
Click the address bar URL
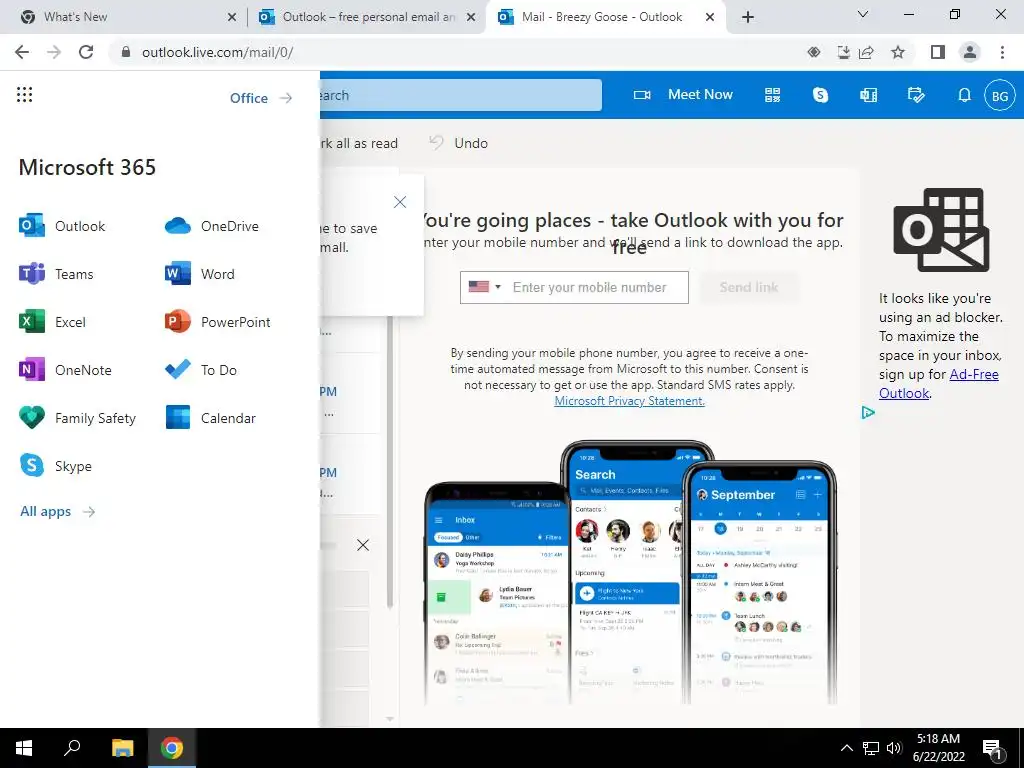[217, 52]
